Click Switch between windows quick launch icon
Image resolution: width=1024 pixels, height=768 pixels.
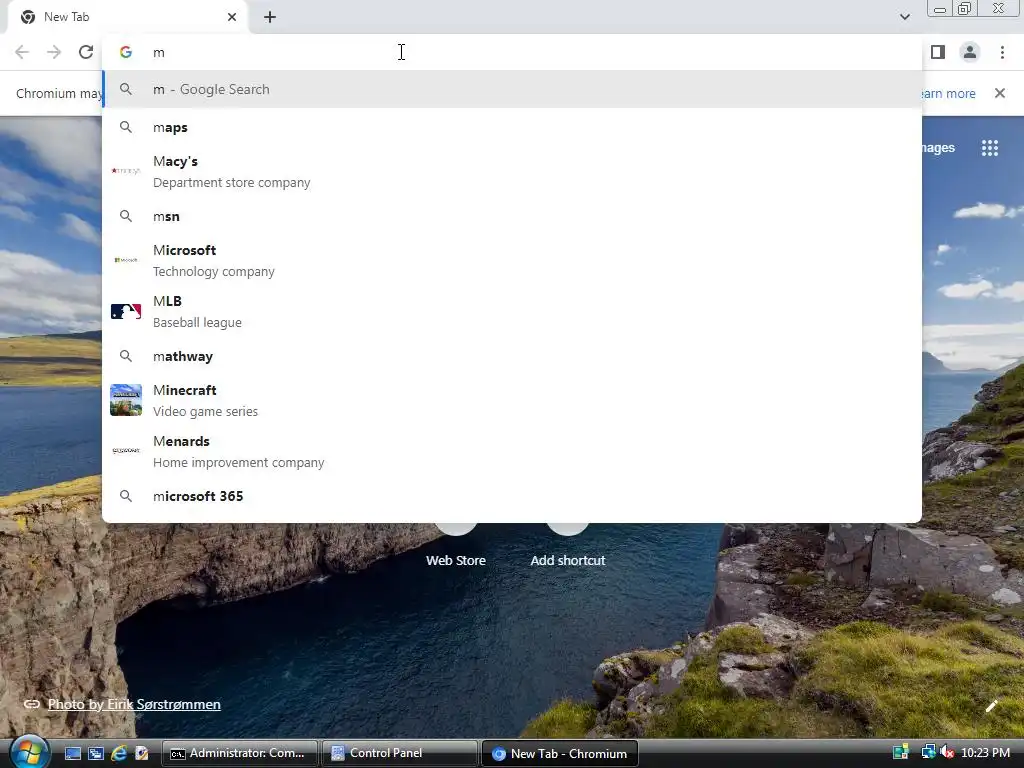[96, 753]
